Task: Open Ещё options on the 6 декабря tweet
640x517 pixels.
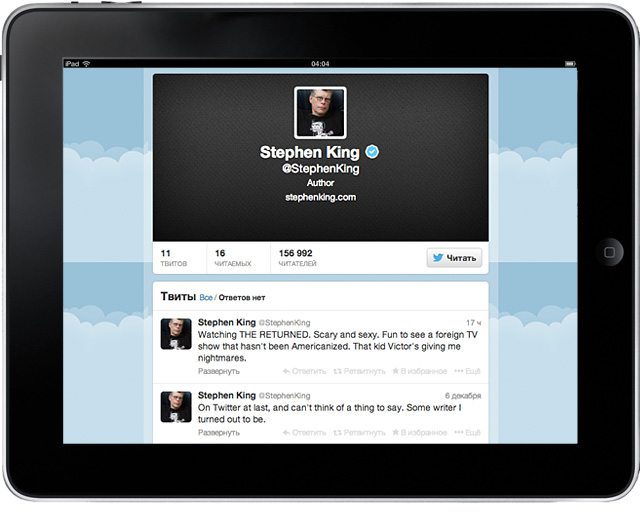Action: pos(467,432)
